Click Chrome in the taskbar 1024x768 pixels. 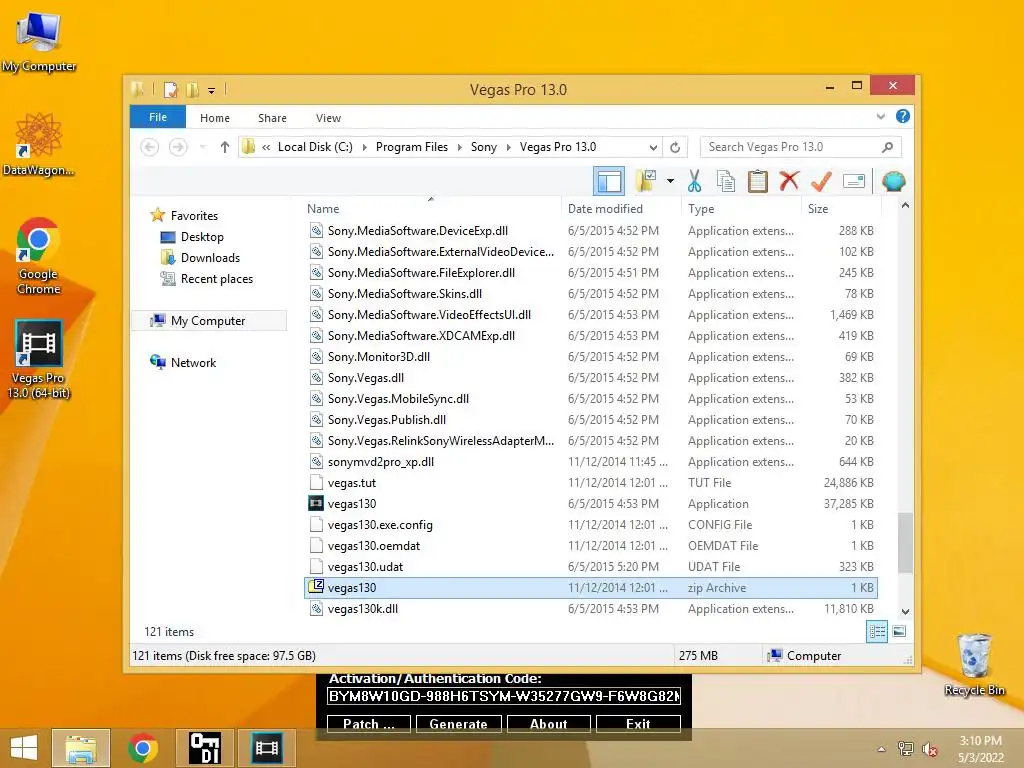coord(143,748)
